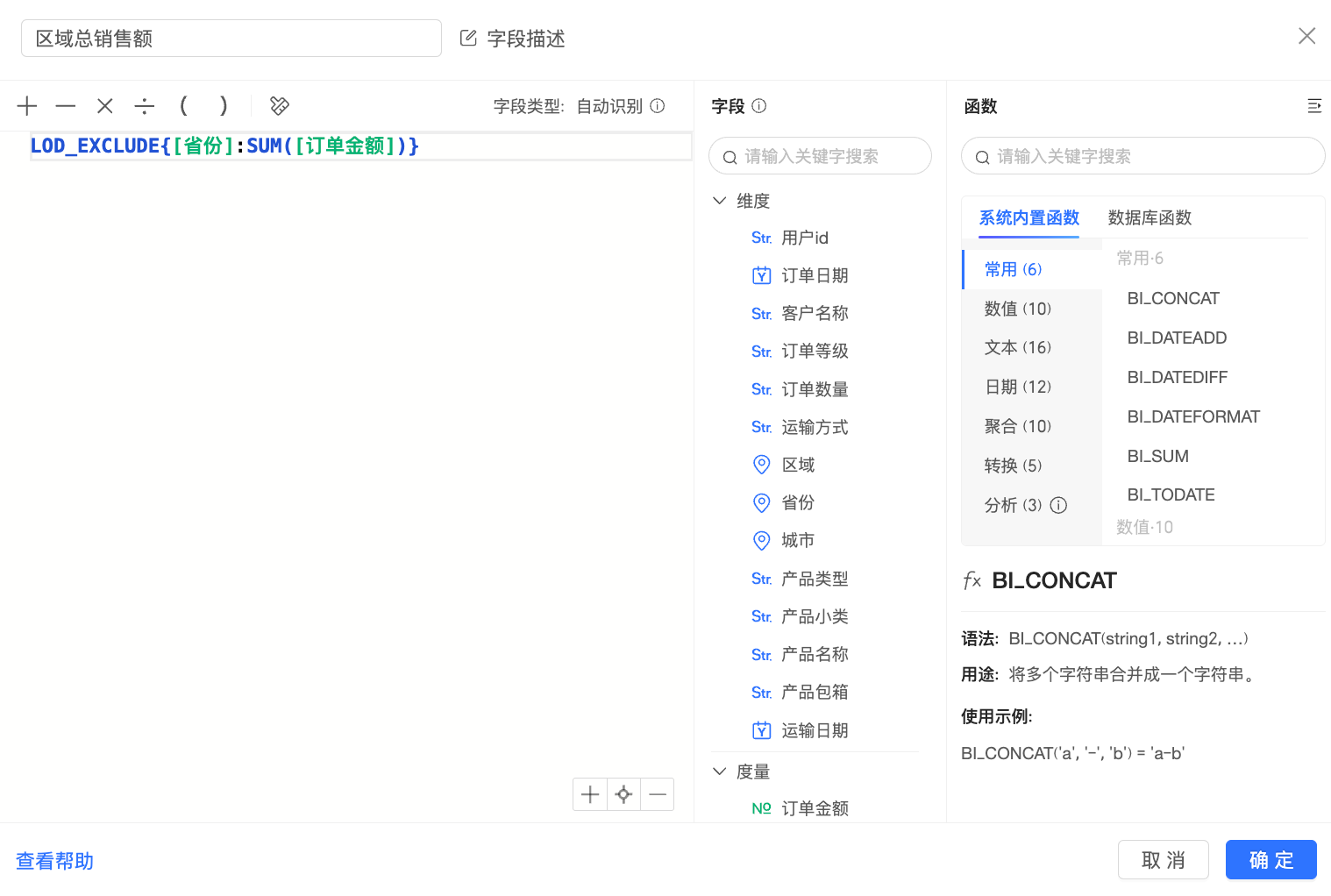Screen dimensions: 1331x896
Task: Select the 产品包箱 field
Action: [x=815, y=692]
